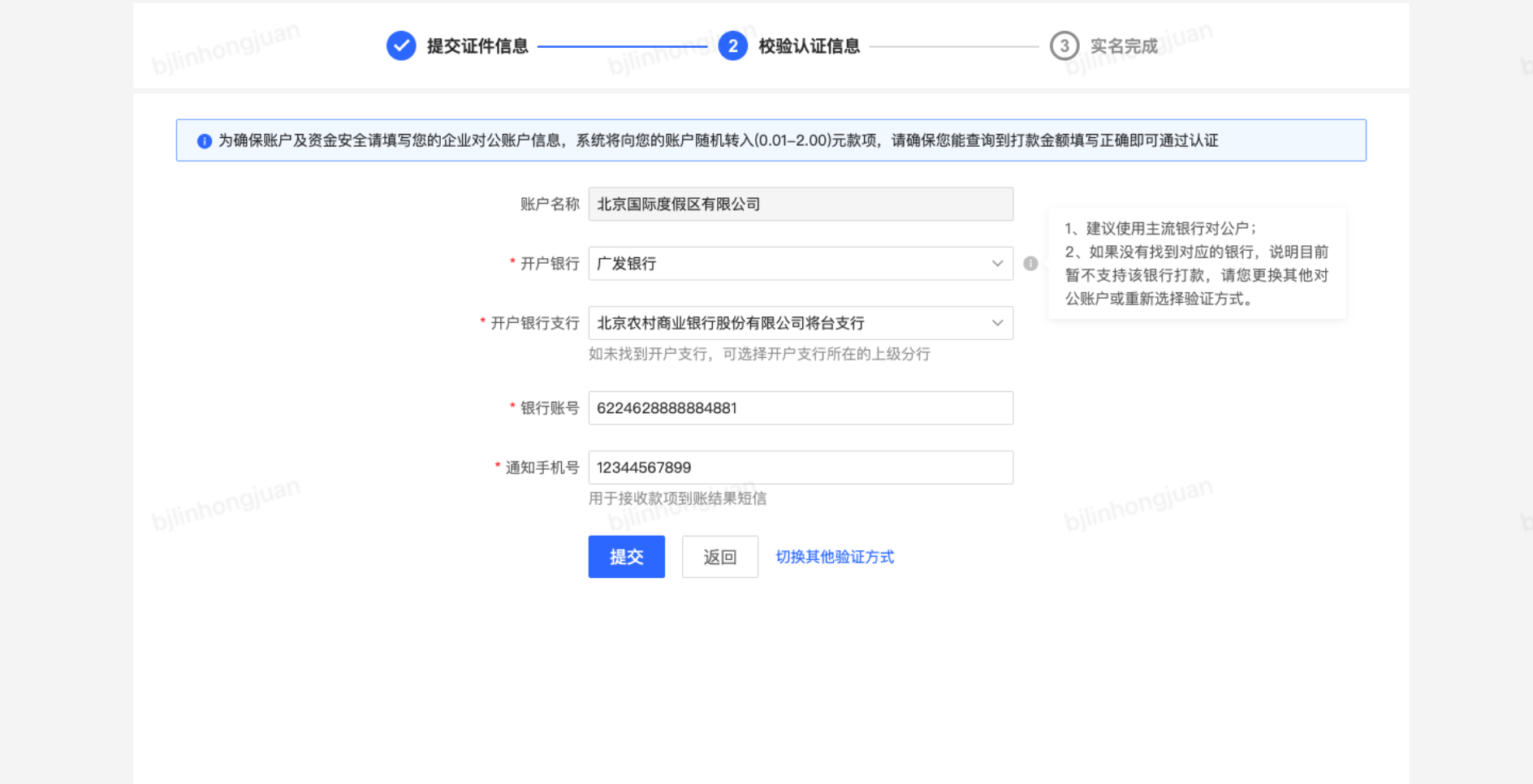Open 切换其他验证方式 link
Screen dimensions: 1533x784
tap(834, 557)
